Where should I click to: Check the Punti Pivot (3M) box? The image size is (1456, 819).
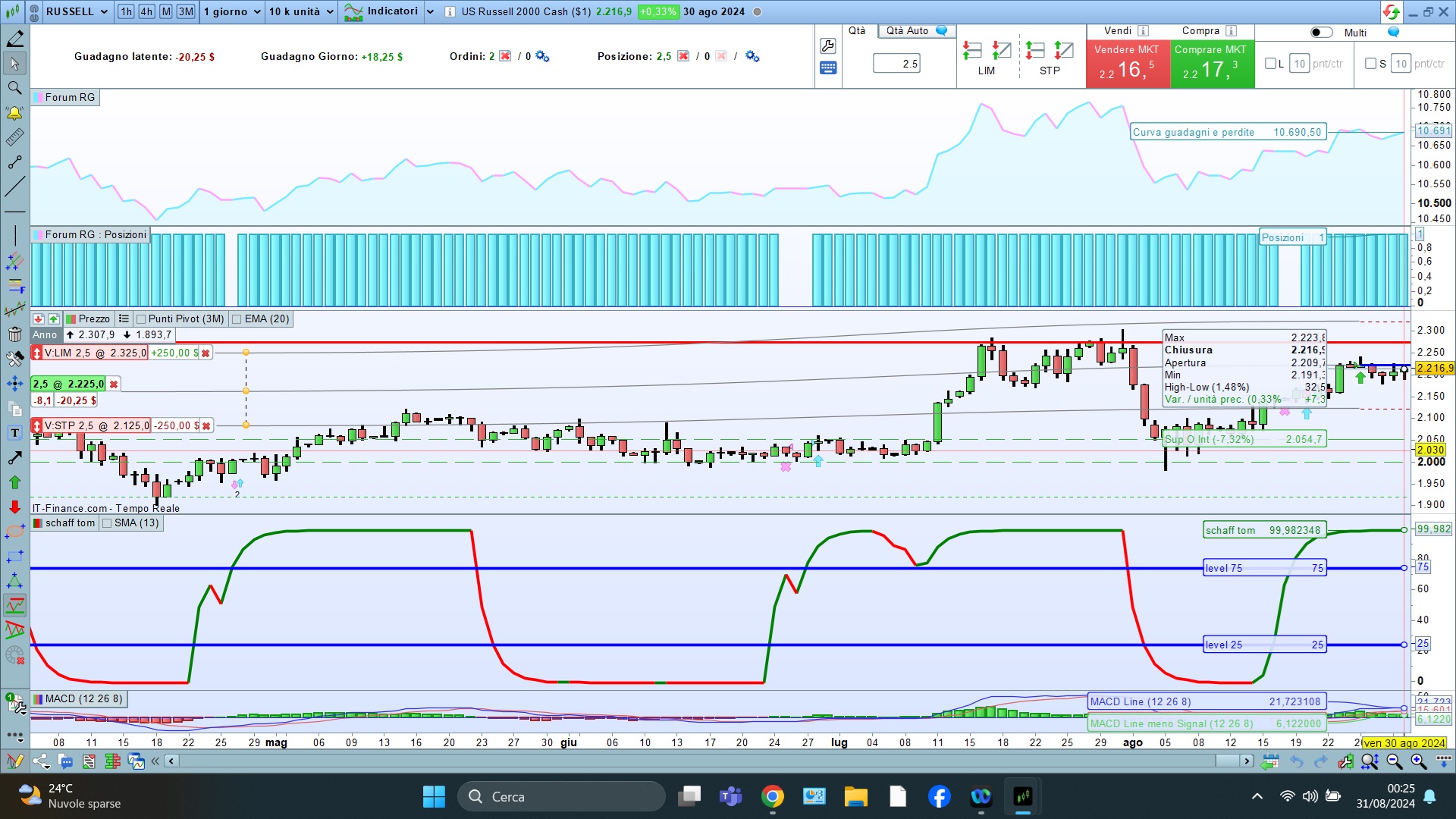tap(141, 319)
